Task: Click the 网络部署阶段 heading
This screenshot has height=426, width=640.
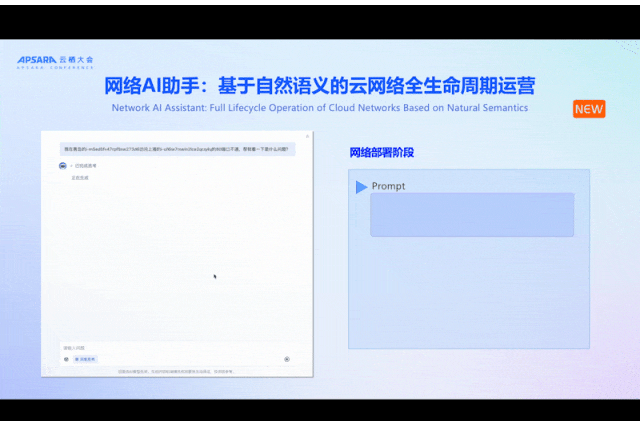Action: tap(382, 153)
